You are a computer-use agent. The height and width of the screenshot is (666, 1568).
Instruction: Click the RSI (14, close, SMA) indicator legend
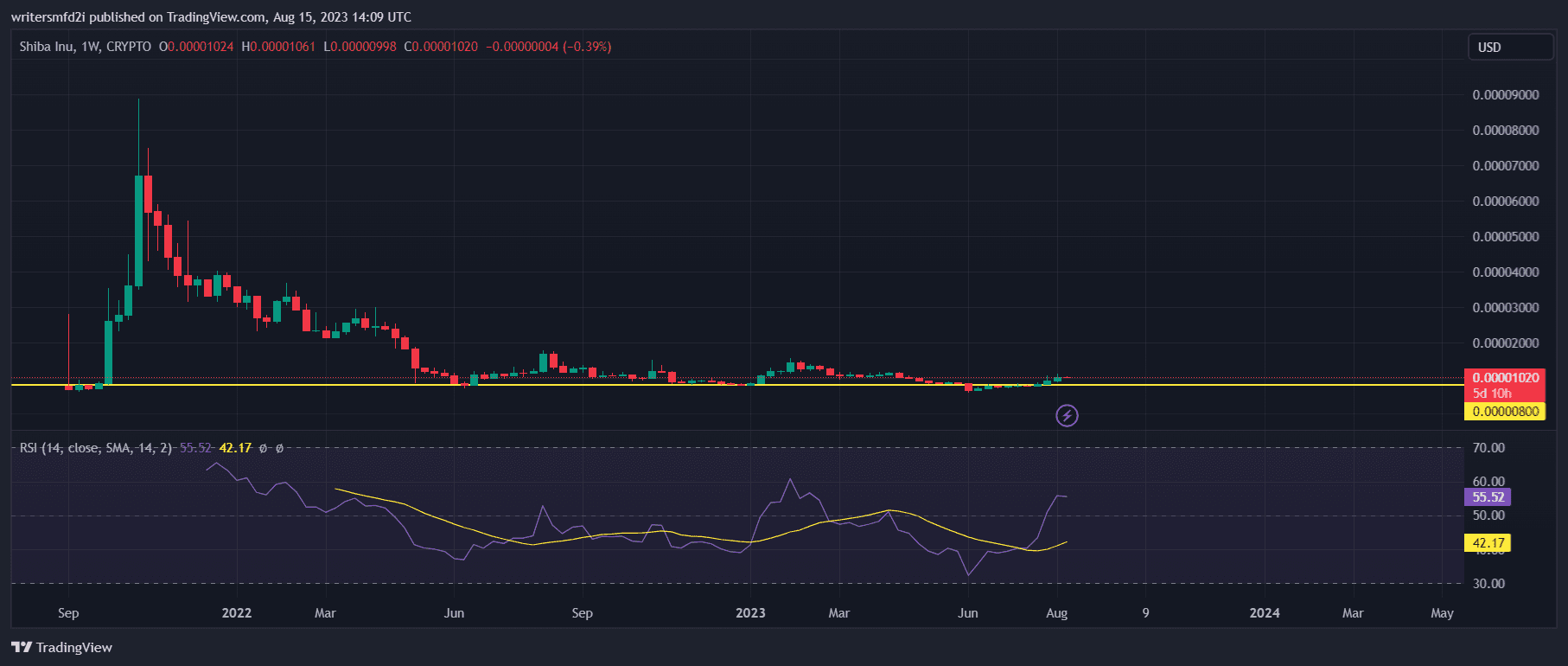coord(95,448)
